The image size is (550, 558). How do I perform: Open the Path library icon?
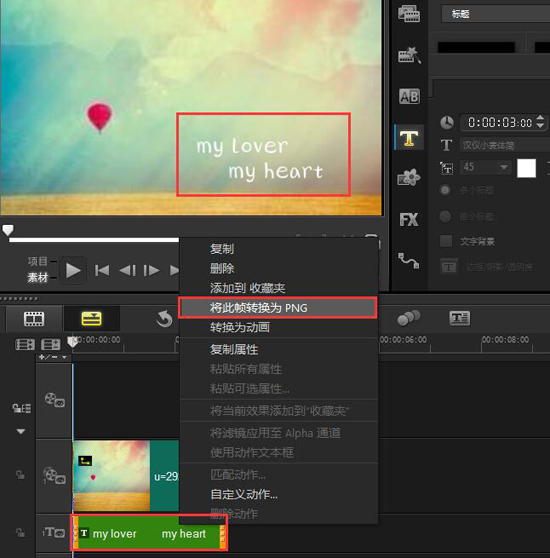[408, 261]
